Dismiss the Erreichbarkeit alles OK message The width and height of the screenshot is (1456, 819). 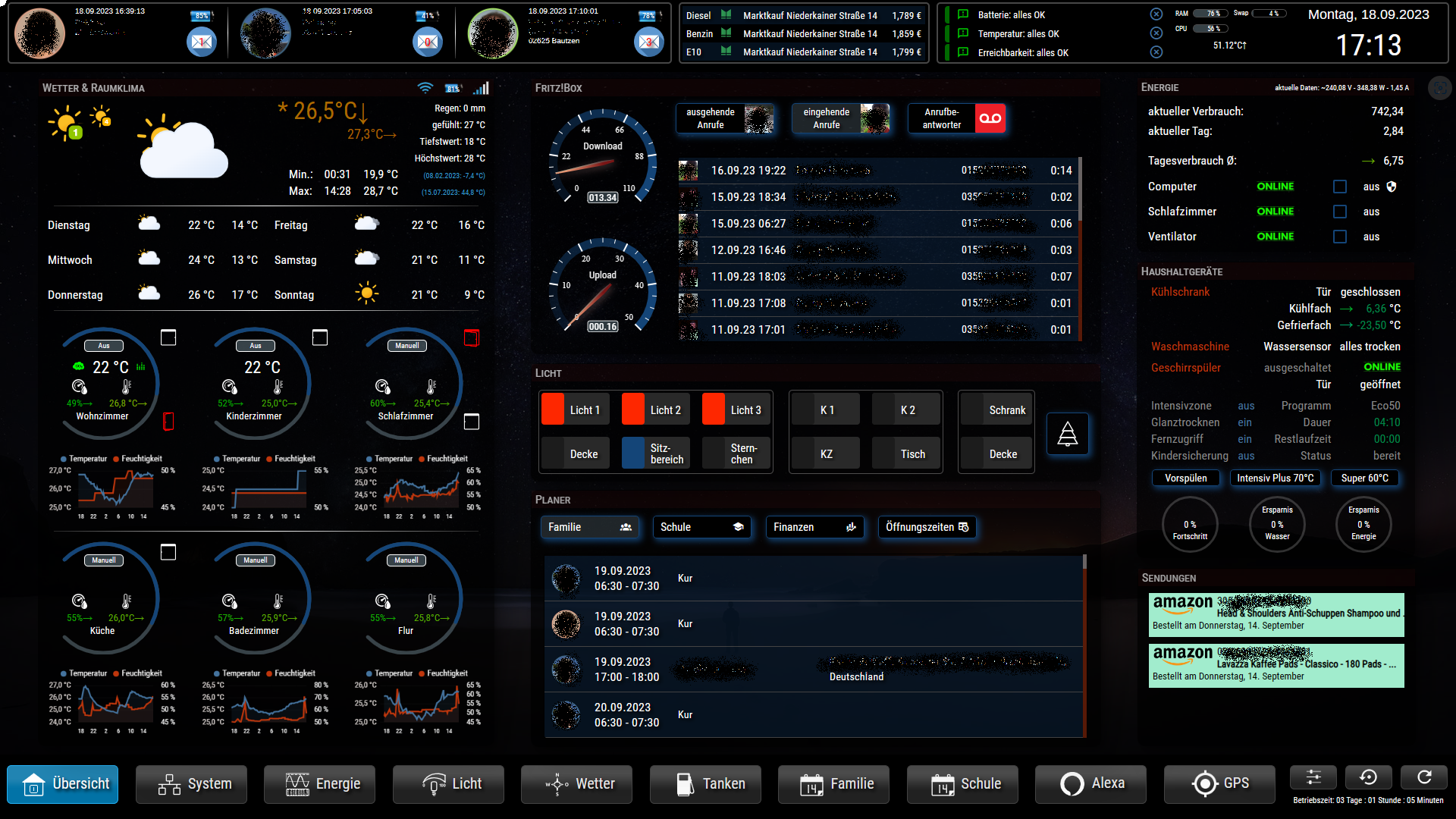coord(1156,52)
